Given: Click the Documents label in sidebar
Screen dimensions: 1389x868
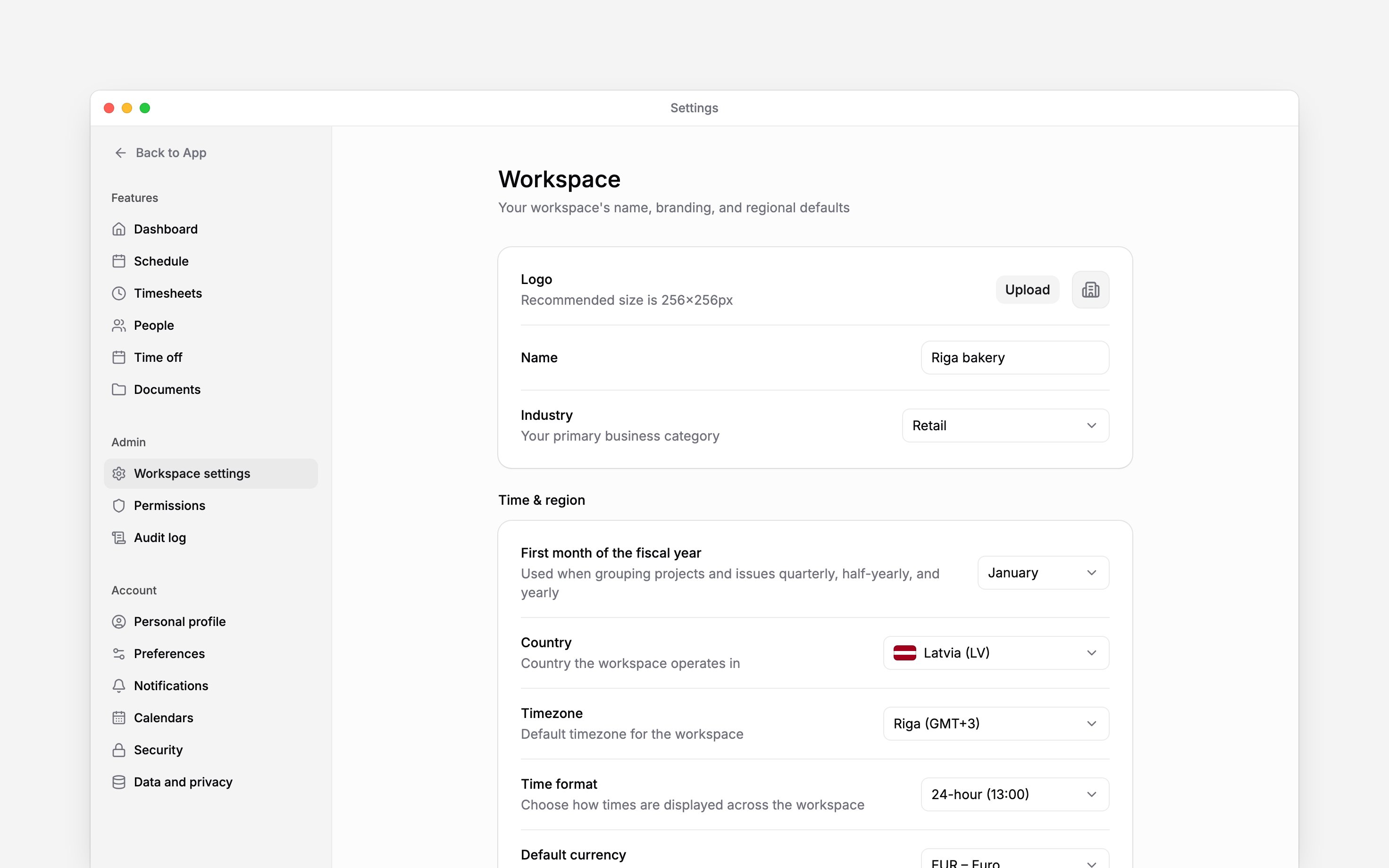Looking at the screenshot, I should tap(167, 390).
